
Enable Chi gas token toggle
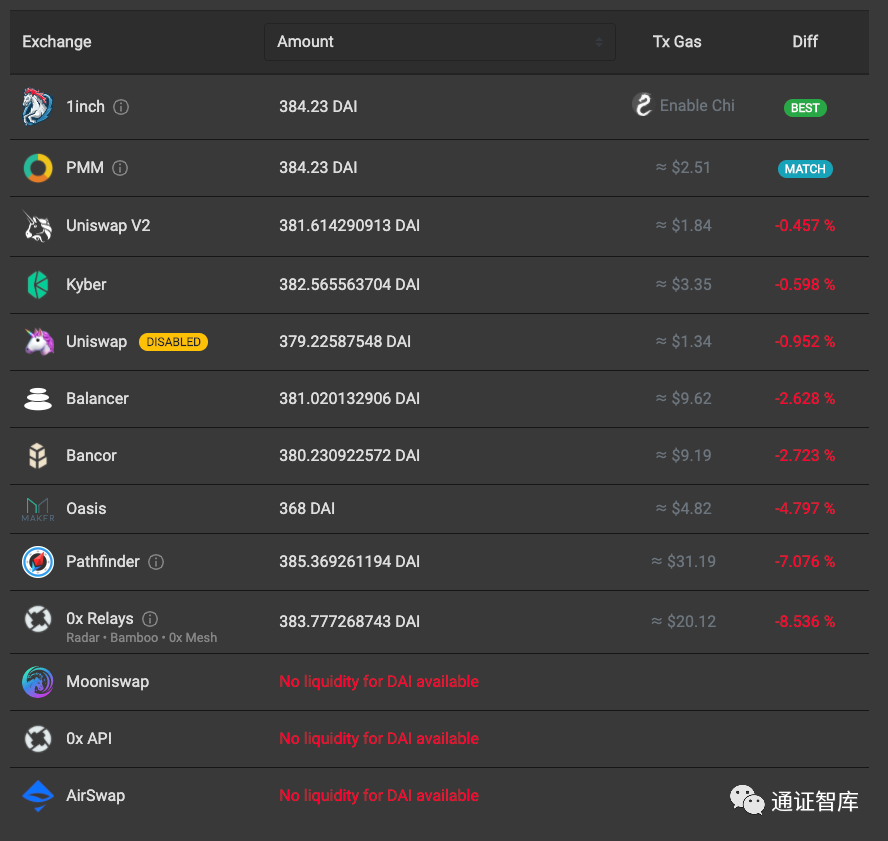[x=684, y=106]
